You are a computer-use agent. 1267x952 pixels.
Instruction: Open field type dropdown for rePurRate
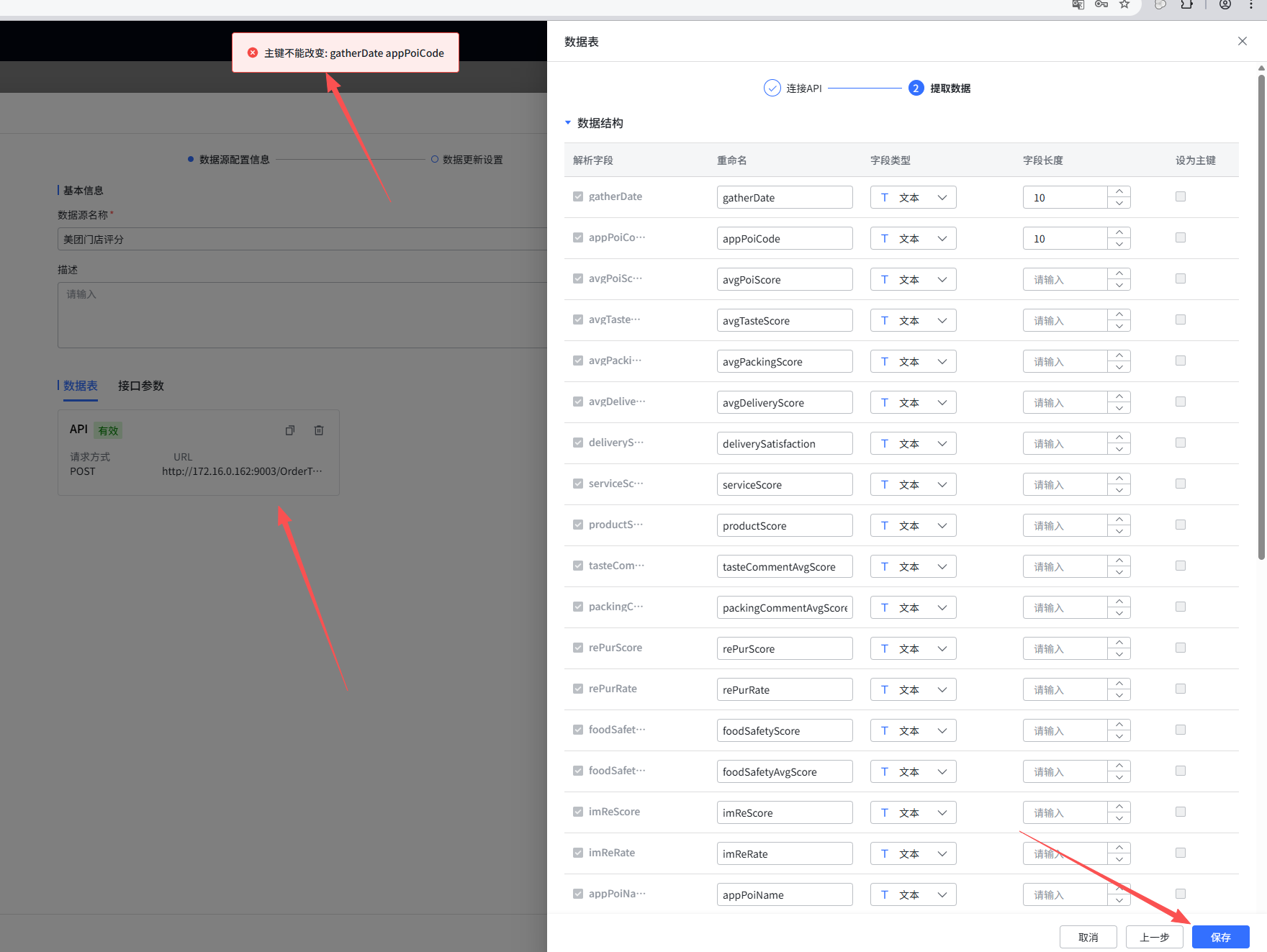(x=913, y=689)
